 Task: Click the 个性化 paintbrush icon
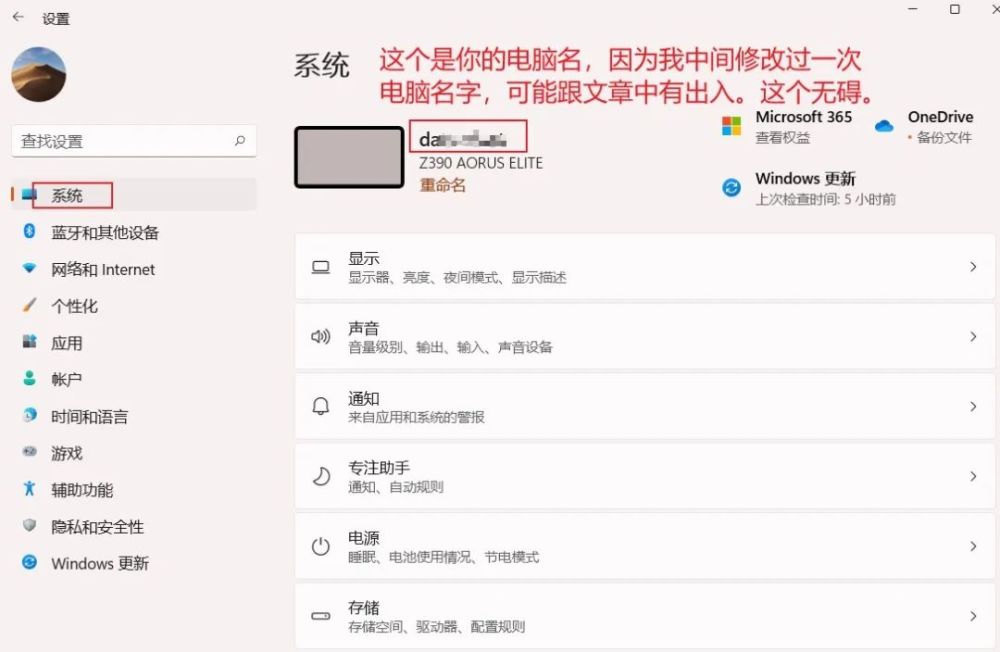[x=29, y=305]
